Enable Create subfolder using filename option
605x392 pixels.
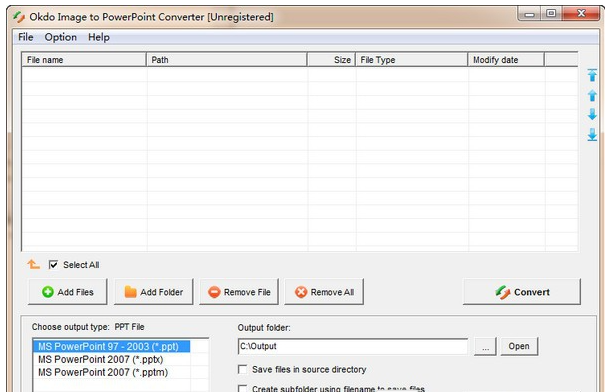pyautogui.click(x=242, y=388)
